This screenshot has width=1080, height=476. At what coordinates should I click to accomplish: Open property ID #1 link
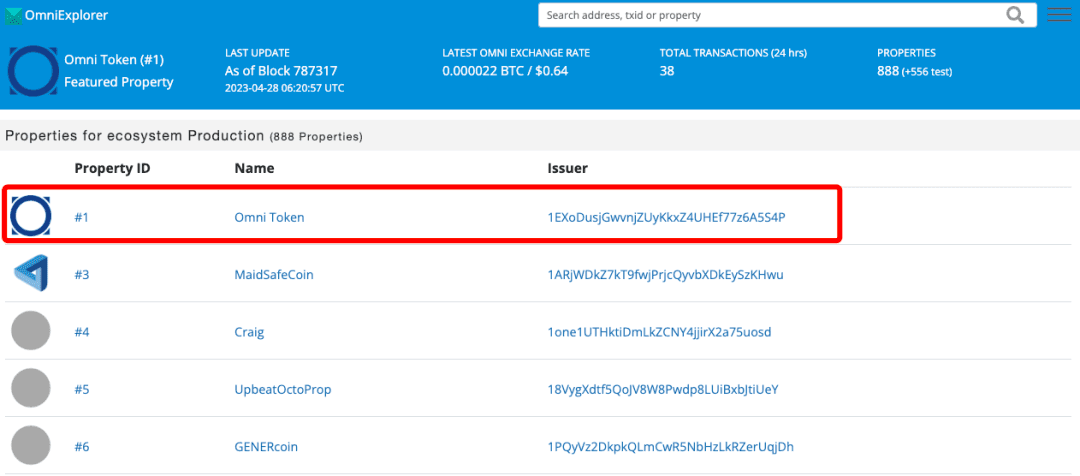82,218
